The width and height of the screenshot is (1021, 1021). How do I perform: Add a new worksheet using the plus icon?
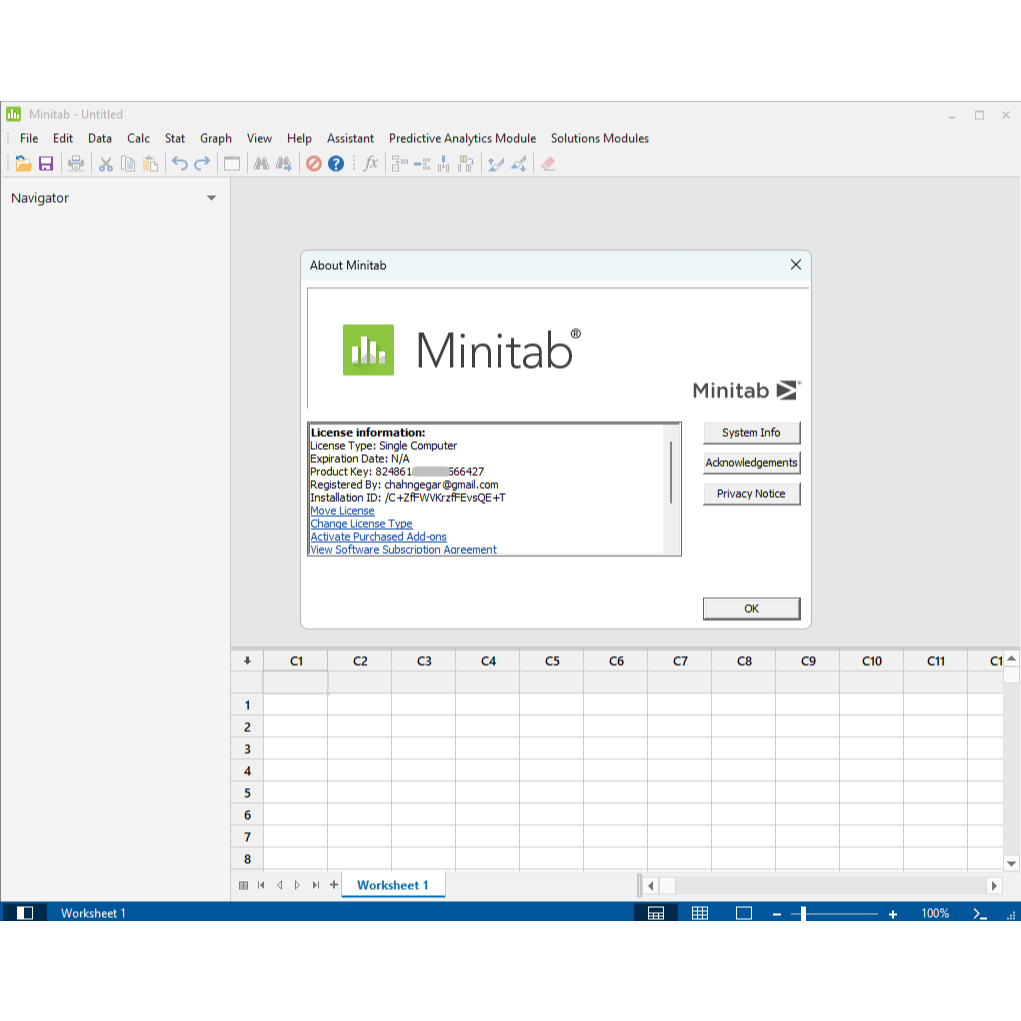(334, 885)
